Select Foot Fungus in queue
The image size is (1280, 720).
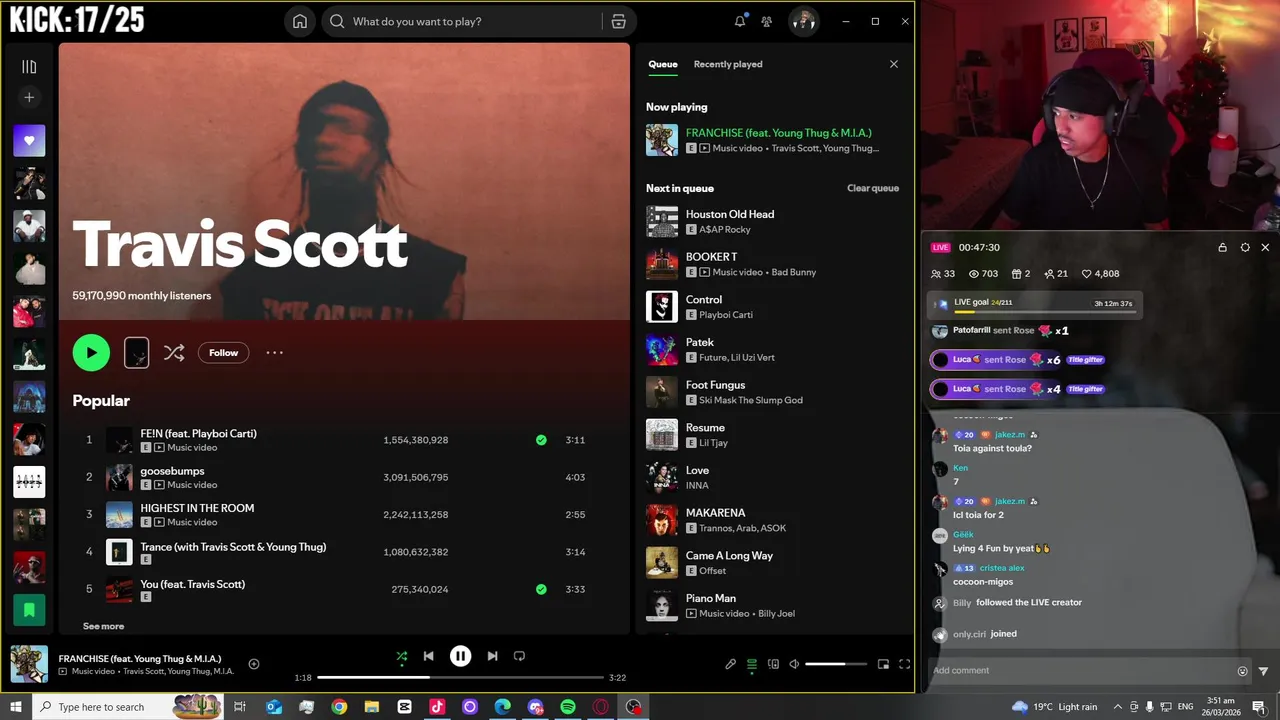[772, 392]
